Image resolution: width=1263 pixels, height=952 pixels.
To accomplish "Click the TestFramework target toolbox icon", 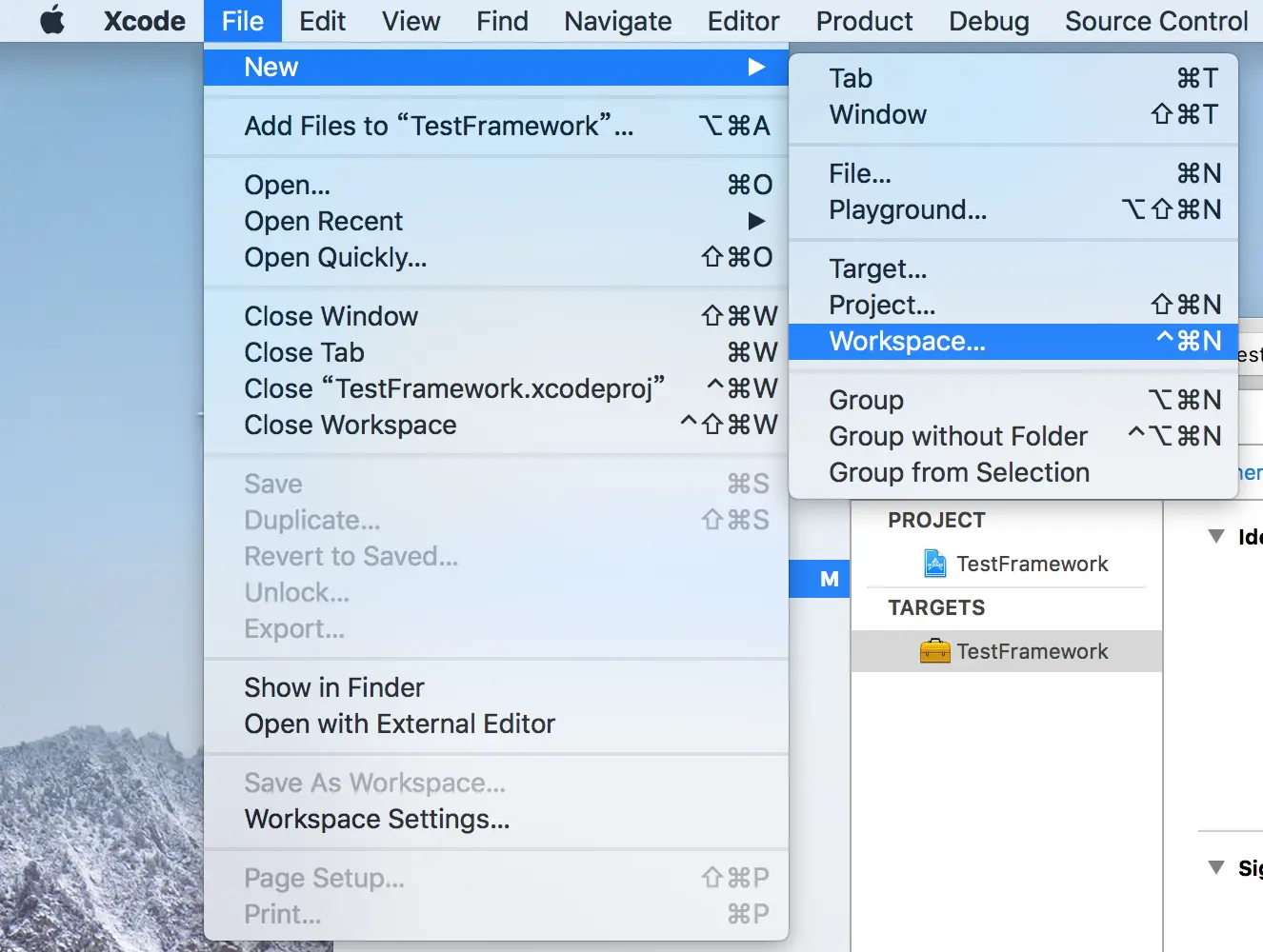I will point(935,651).
